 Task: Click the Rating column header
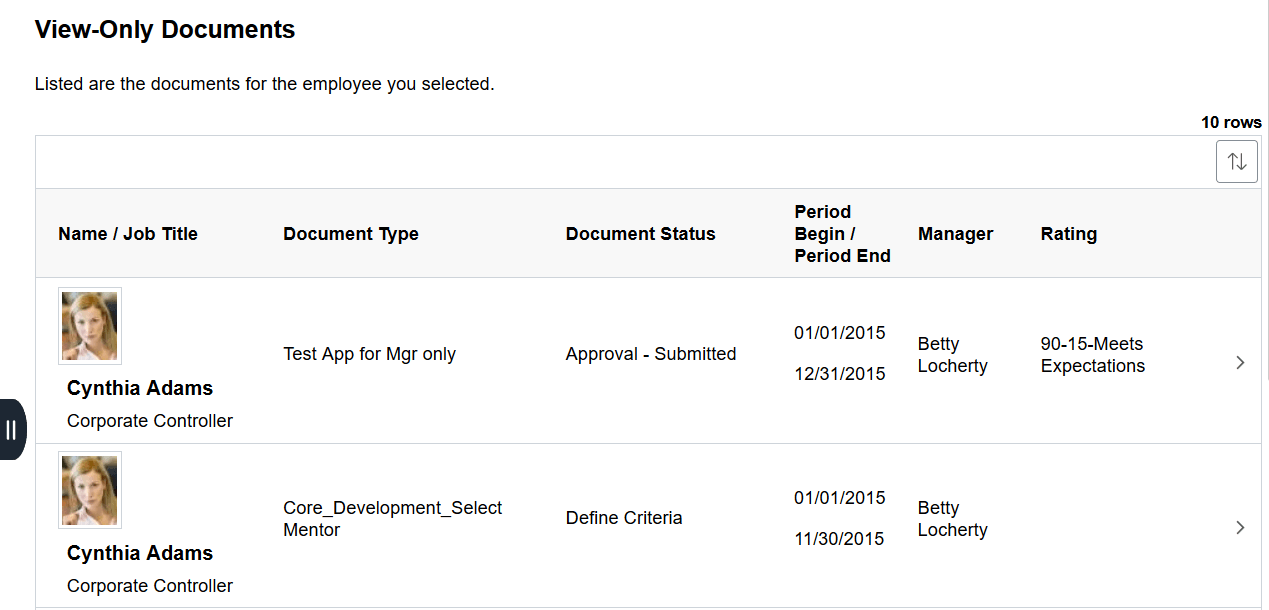point(1068,233)
